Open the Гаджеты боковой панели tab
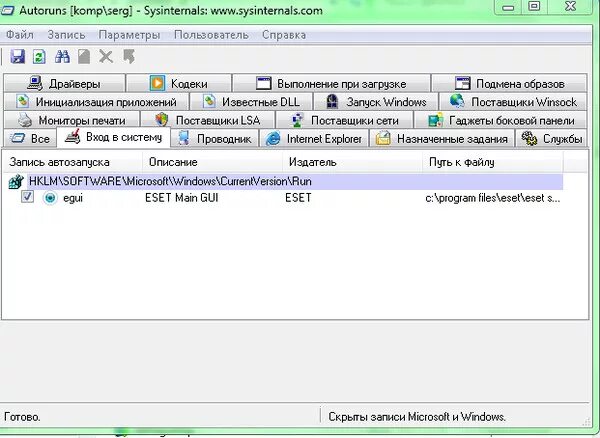The width and height of the screenshot is (600, 438). (501, 120)
